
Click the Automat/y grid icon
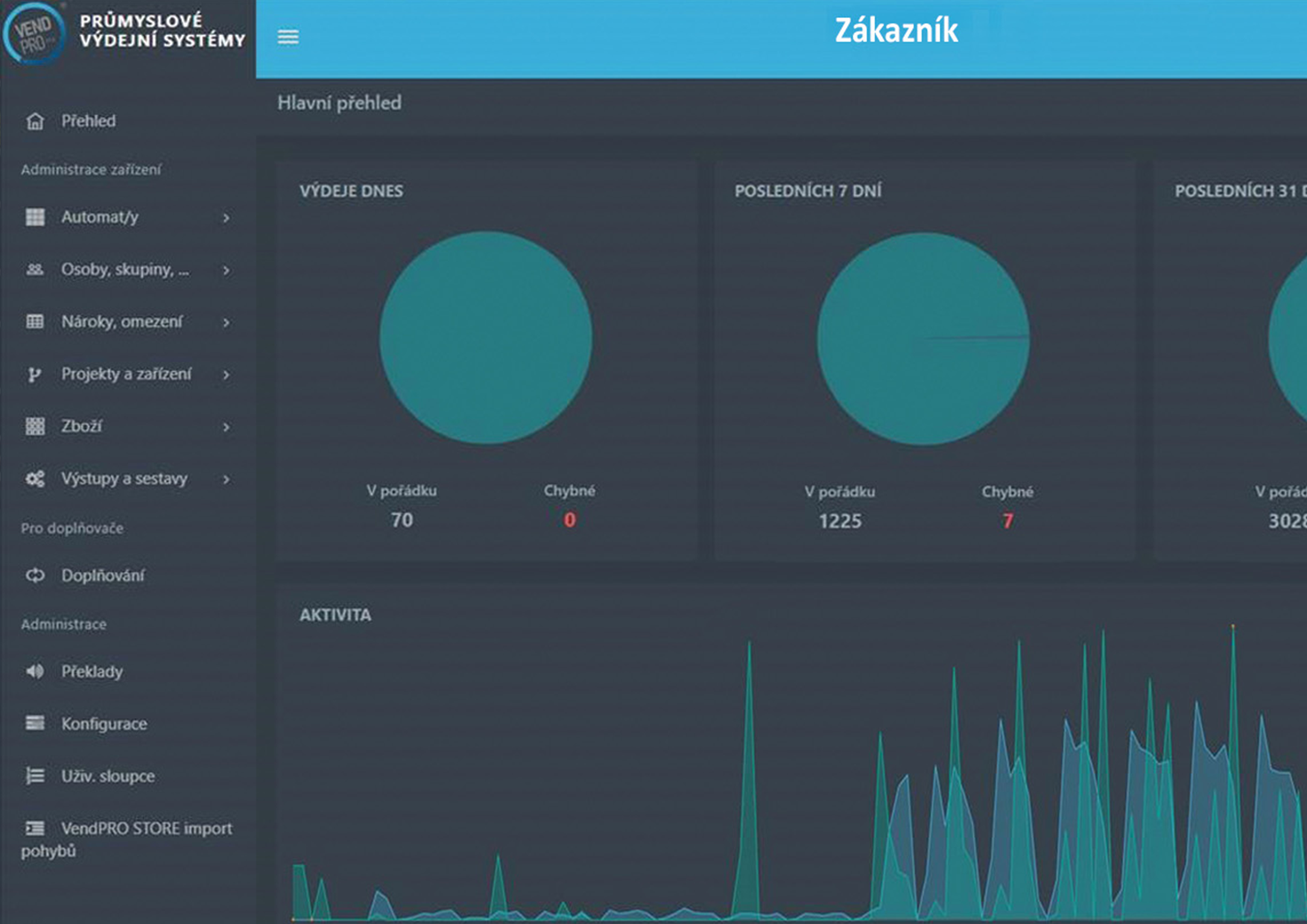pyautogui.click(x=35, y=218)
